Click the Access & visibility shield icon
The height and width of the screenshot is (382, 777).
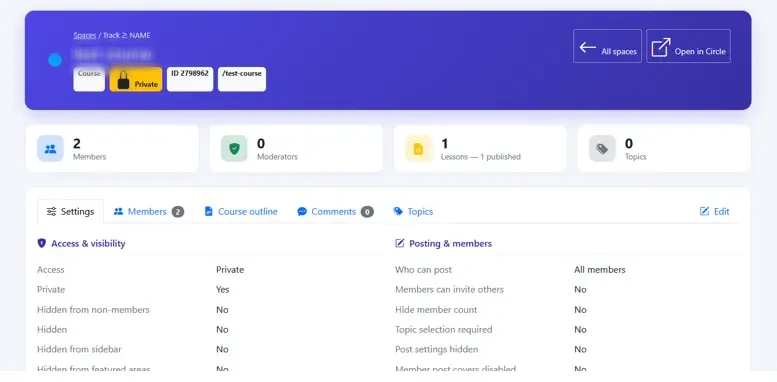point(42,243)
